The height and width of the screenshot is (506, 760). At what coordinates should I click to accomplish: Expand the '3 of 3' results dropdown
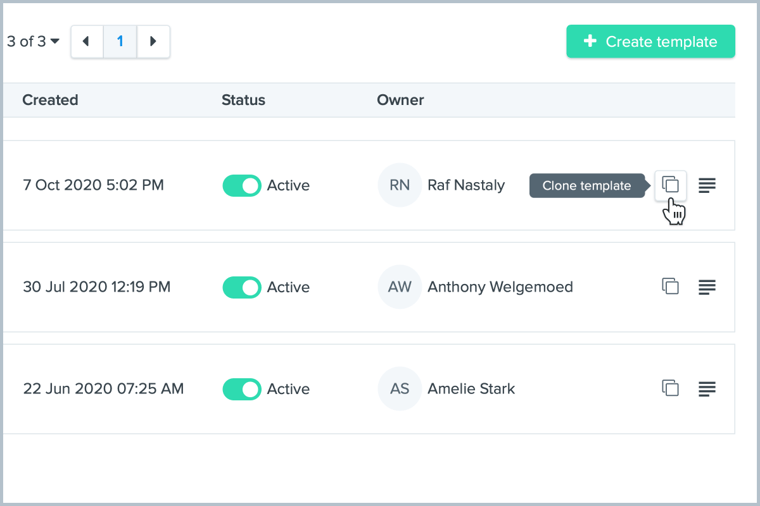[x=33, y=42]
